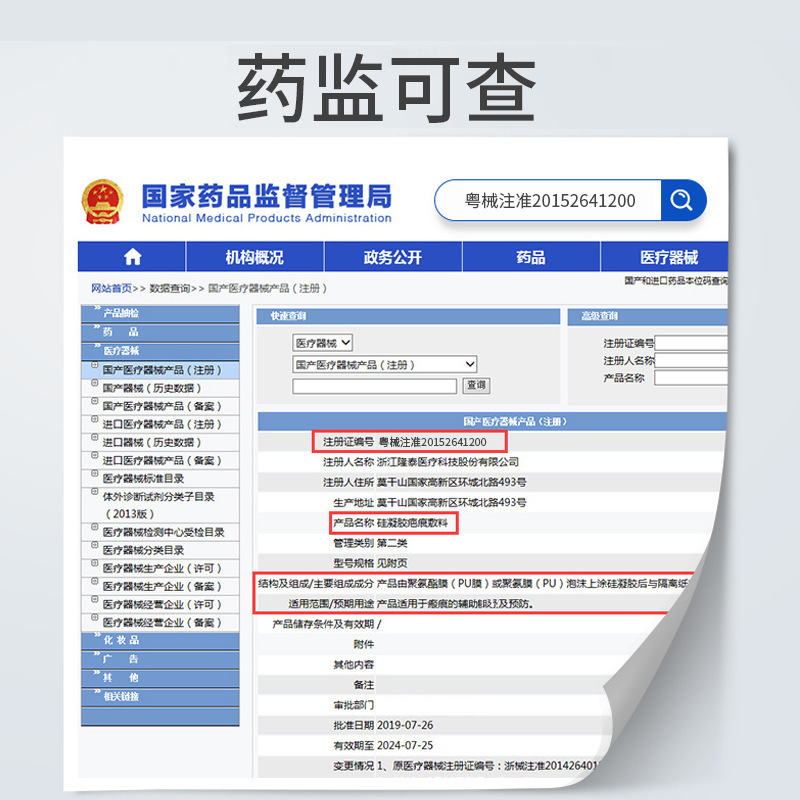Click expand icon beside 医疗器械经营企业（许可）
800x800 pixels.
(95, 603)
